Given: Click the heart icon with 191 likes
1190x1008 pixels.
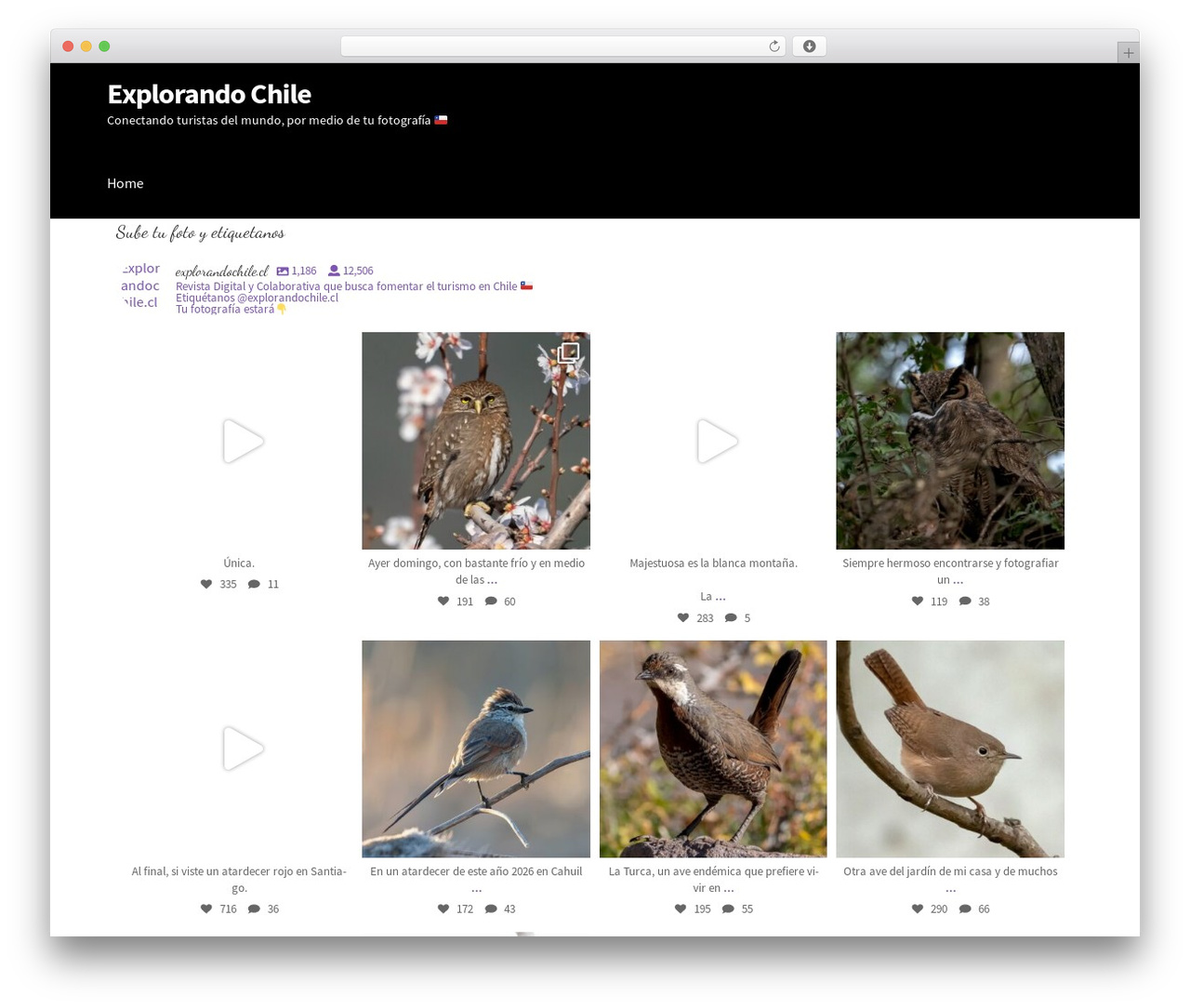Looking at the screenshot, I should (443, 602).
